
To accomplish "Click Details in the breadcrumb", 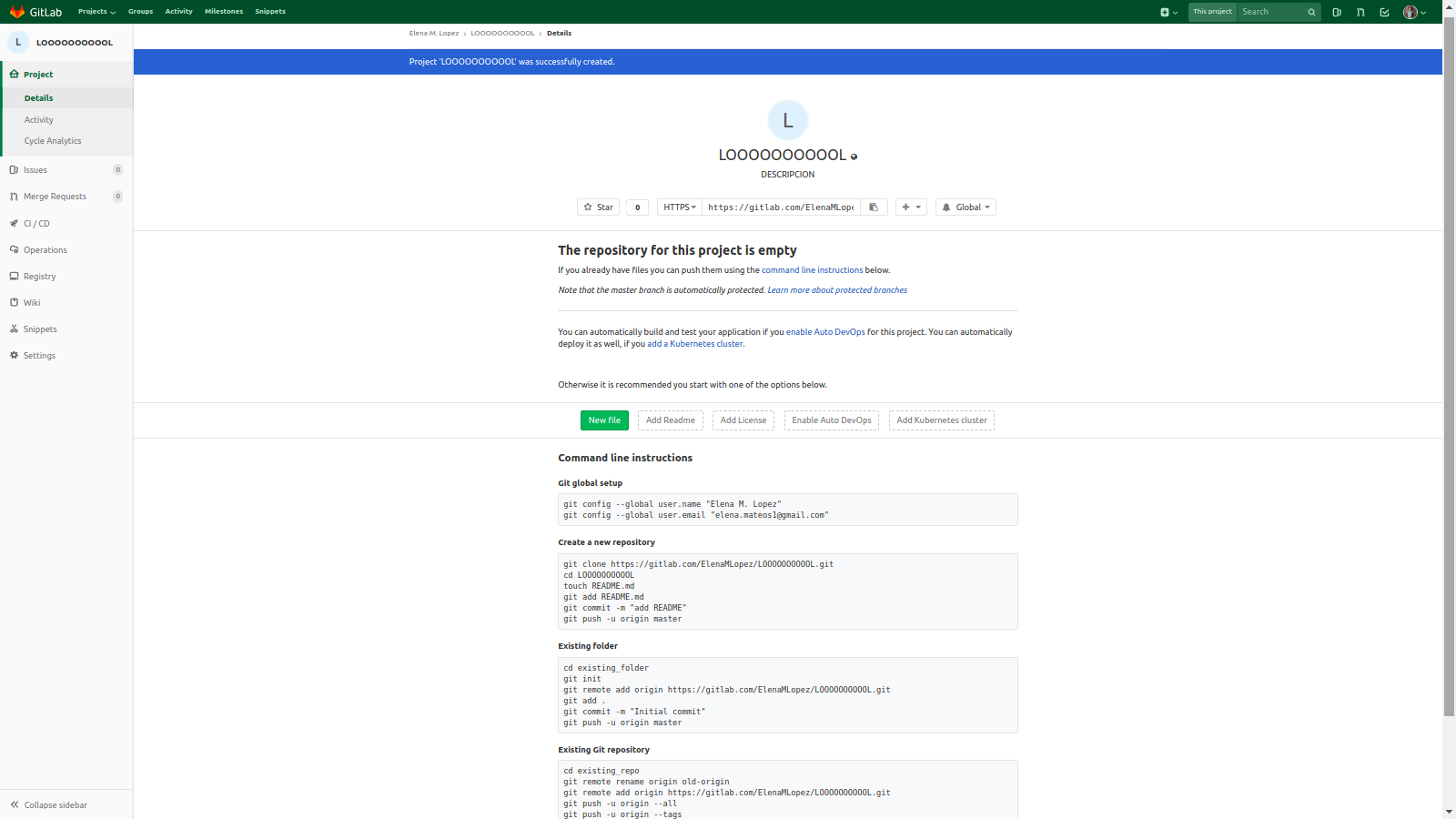I will (559, 34).
